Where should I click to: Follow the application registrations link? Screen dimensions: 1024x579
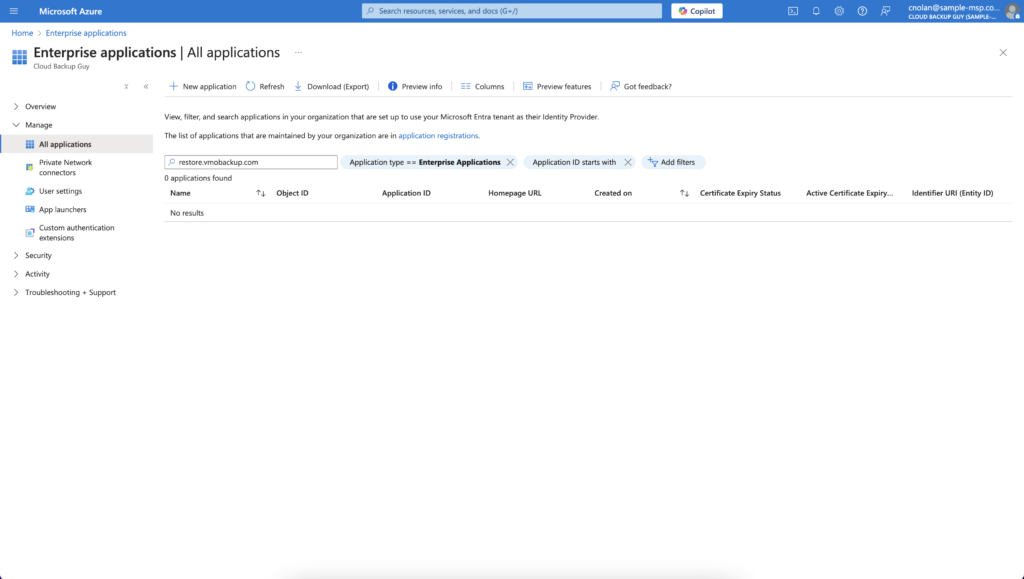438,136
